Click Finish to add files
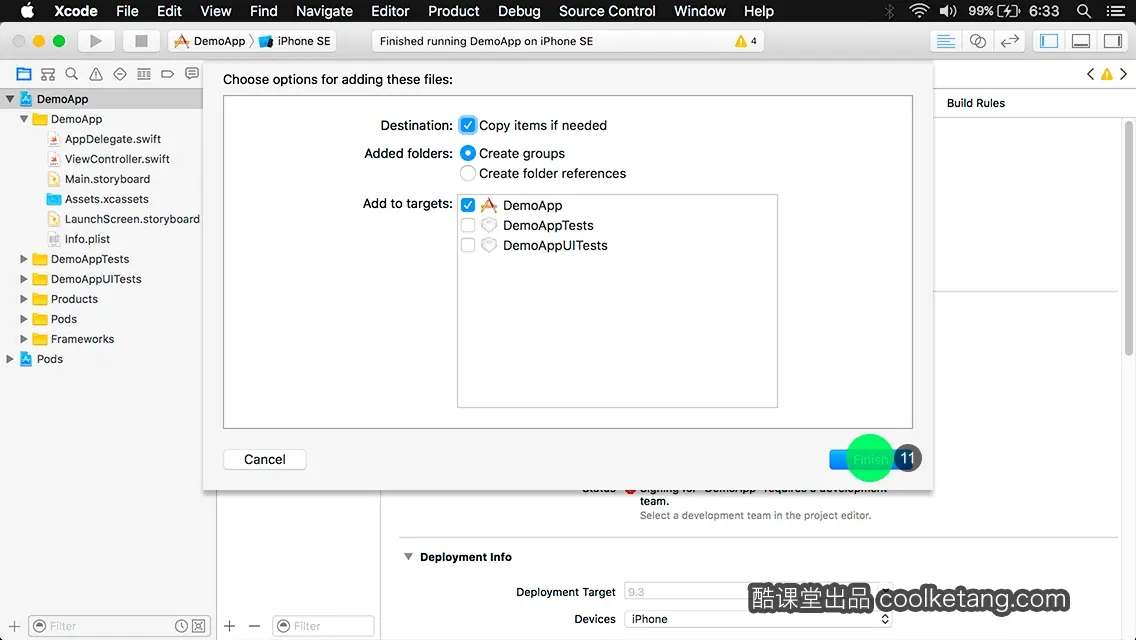Viewport: 1136px width, 640px height. [x=870, y=460]
